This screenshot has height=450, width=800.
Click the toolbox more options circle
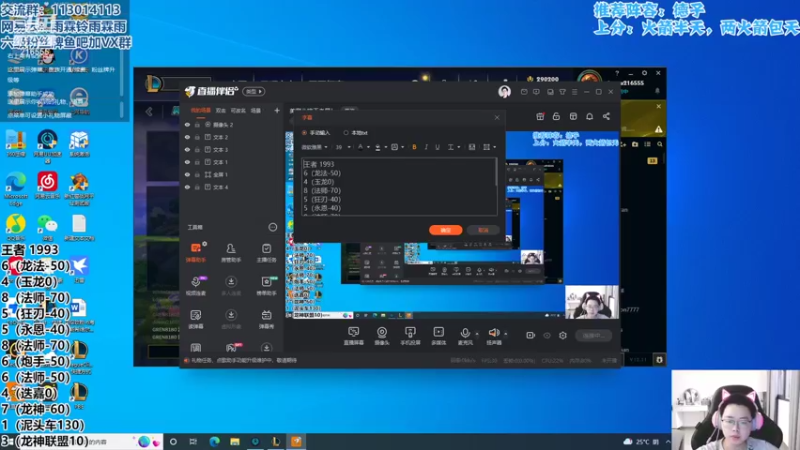(273, 227)
